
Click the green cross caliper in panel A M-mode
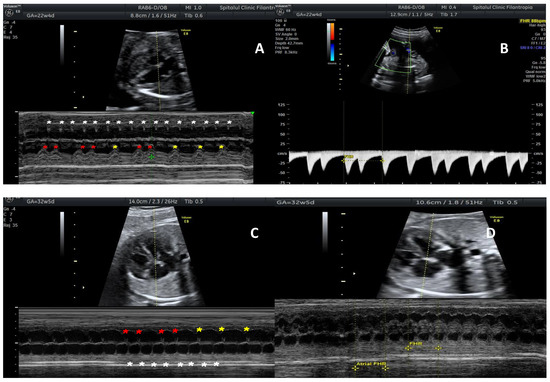151,157
